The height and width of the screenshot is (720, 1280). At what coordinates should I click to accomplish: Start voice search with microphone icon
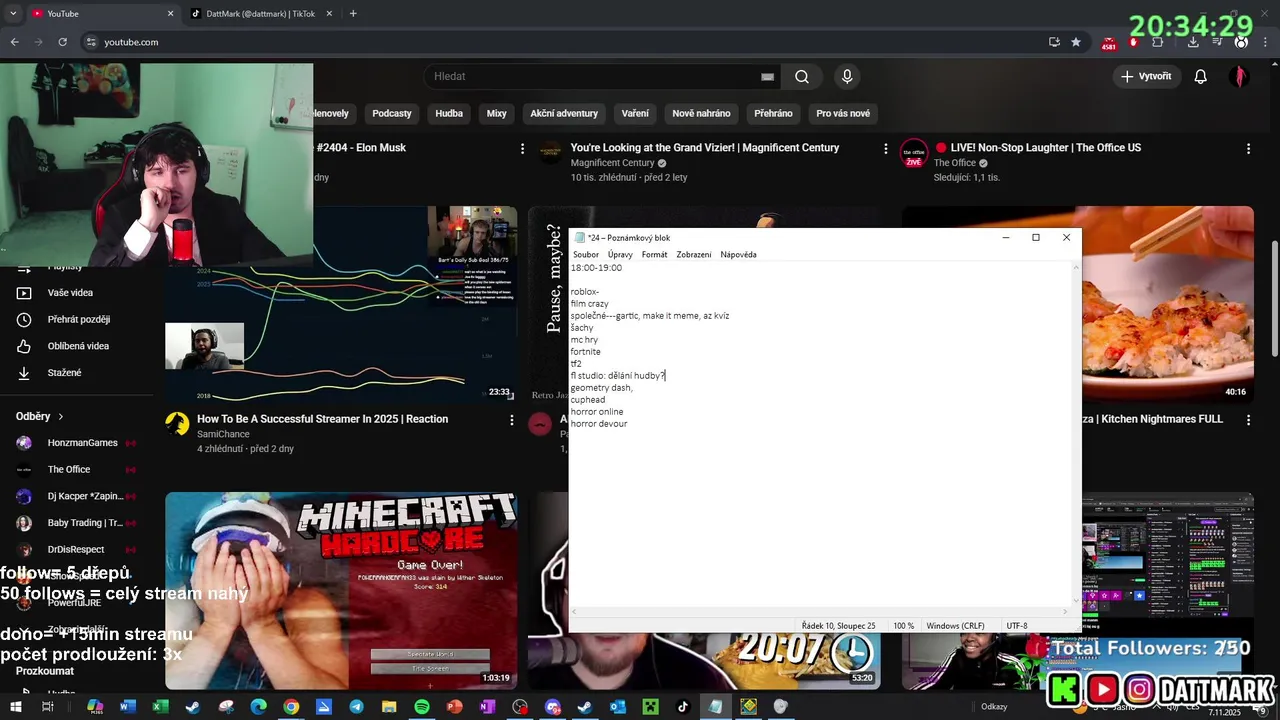click(847, 77)
